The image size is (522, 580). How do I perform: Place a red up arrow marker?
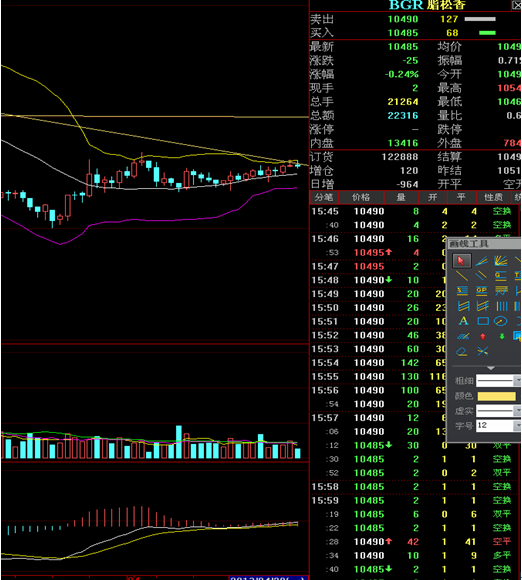point(482,336)
